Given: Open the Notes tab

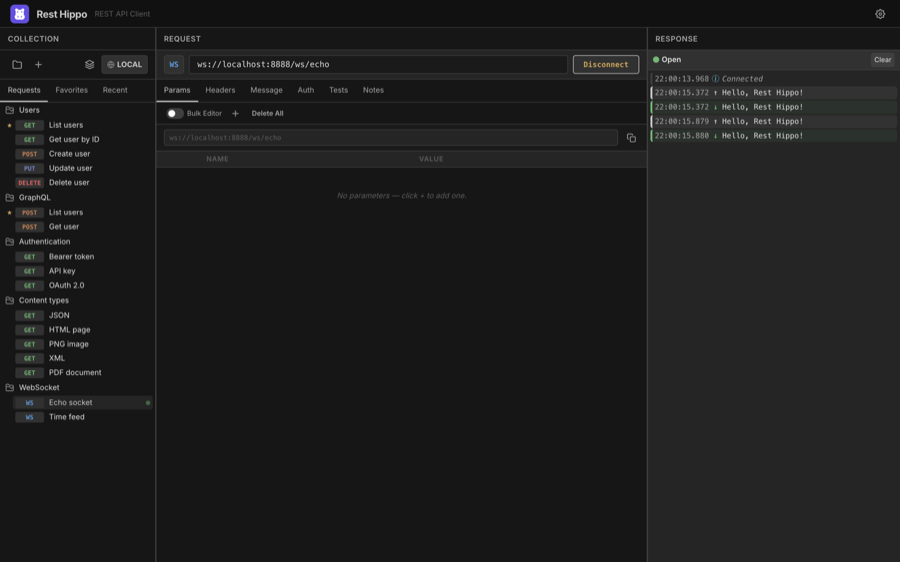Looking at the screenshot, I should [x=373, y=90].
